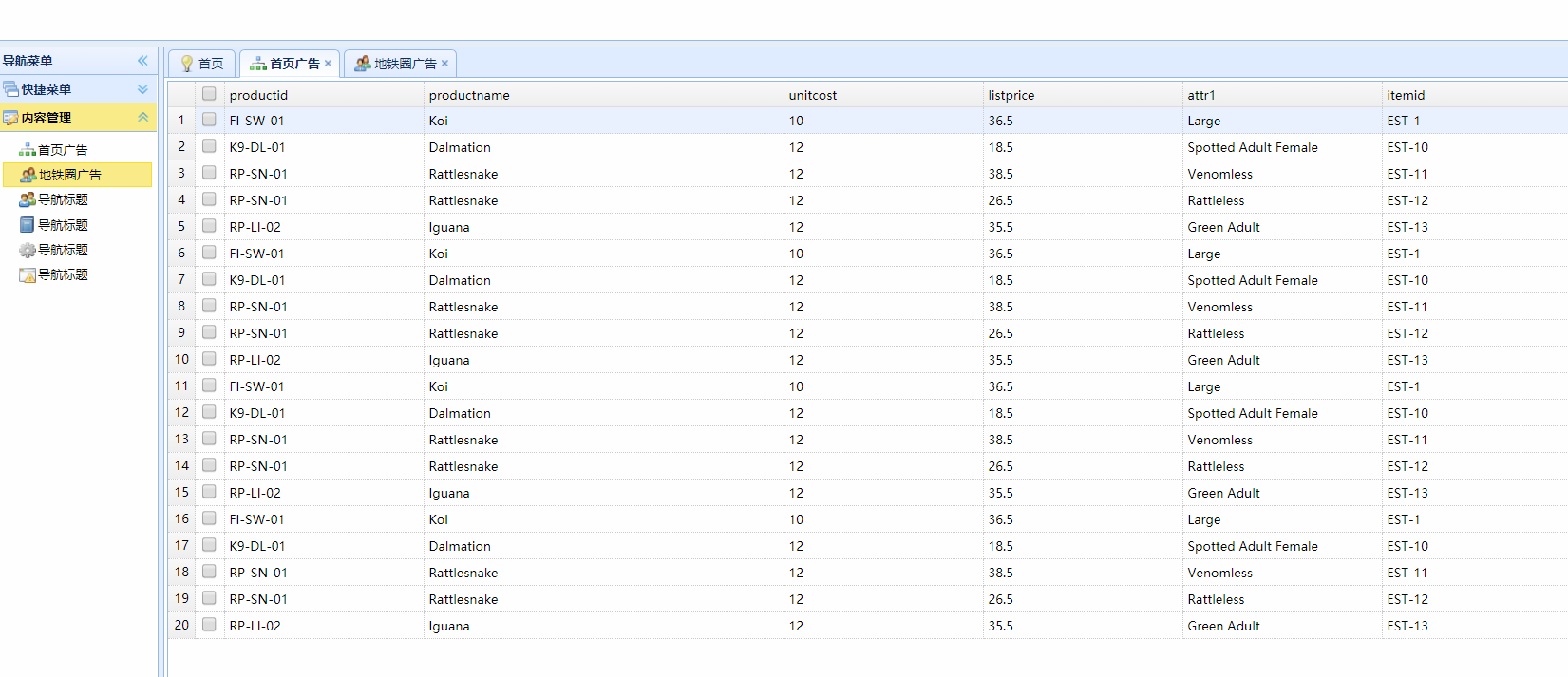Close the 首页广告 tab
The width and height of the screenshot is (1568, 677).
tap(328, 64)
